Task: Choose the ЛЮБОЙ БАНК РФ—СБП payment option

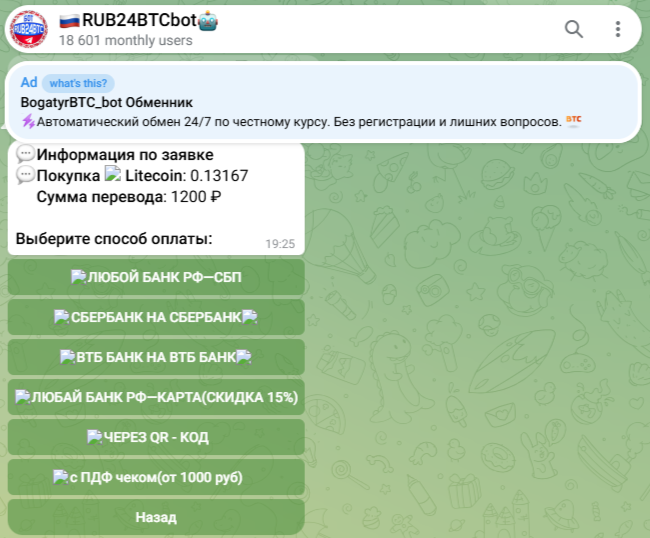Action: point(156,277)
